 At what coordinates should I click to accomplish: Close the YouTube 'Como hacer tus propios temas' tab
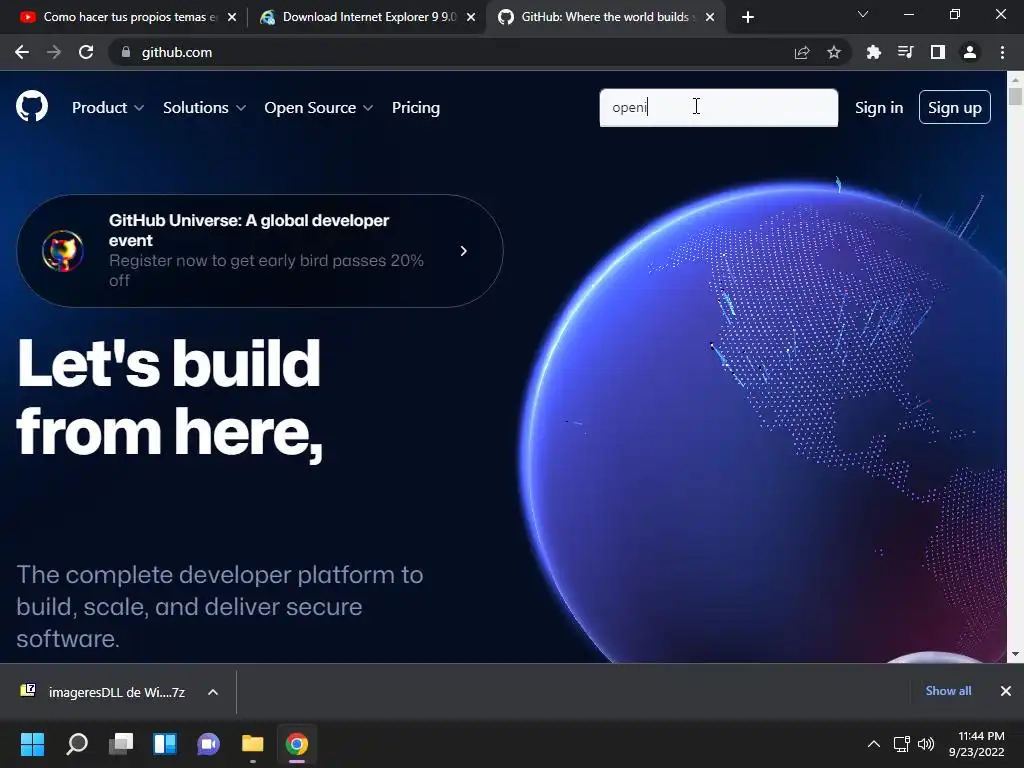pos(232,17)
